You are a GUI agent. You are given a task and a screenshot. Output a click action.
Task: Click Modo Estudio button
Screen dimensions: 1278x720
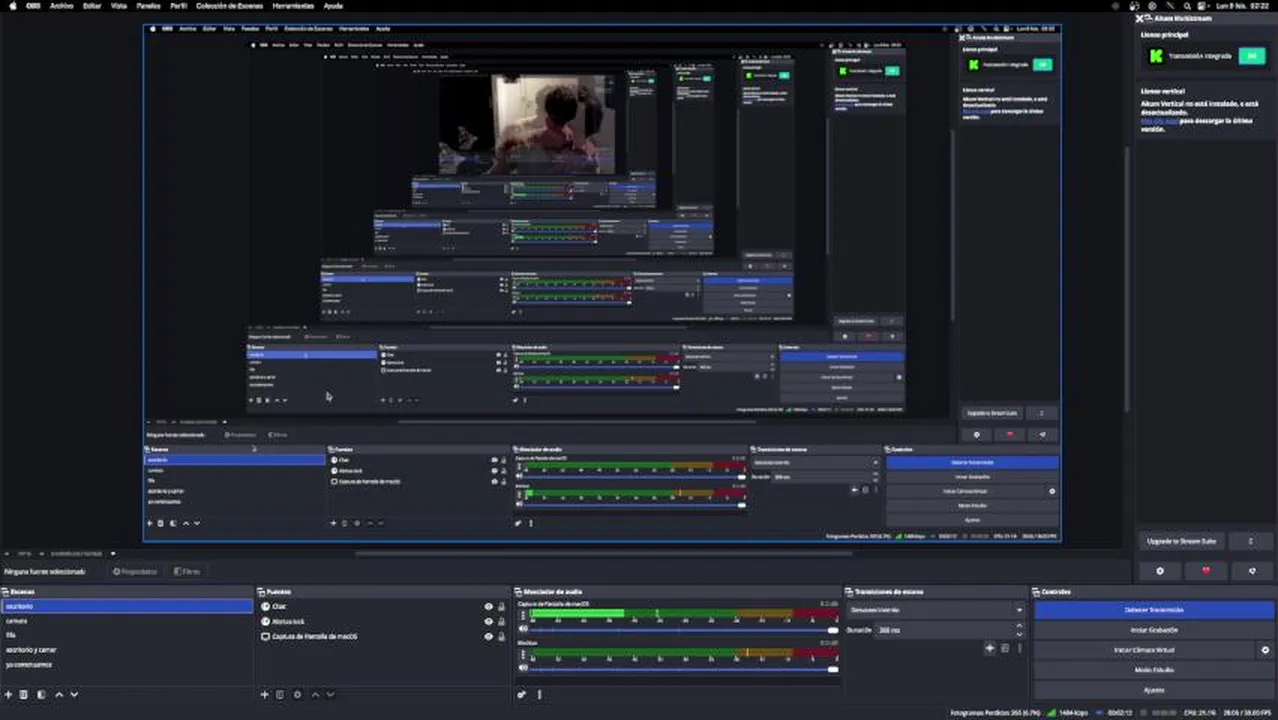[1154, 670]
